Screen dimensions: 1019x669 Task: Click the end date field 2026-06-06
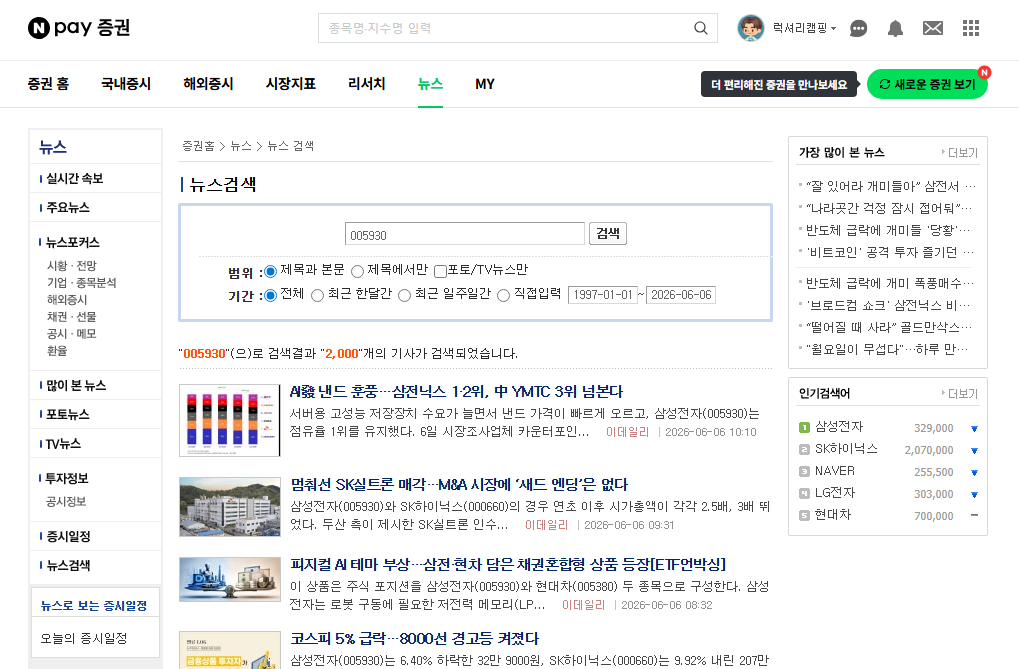tap(680, 295)
